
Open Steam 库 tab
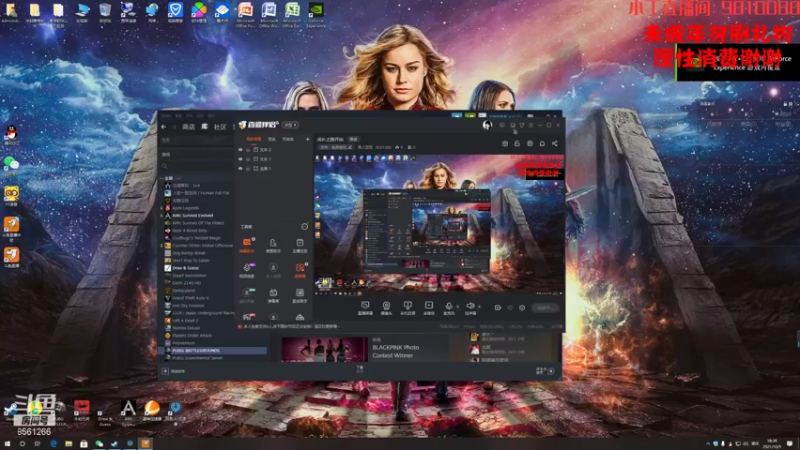[204, 127]
